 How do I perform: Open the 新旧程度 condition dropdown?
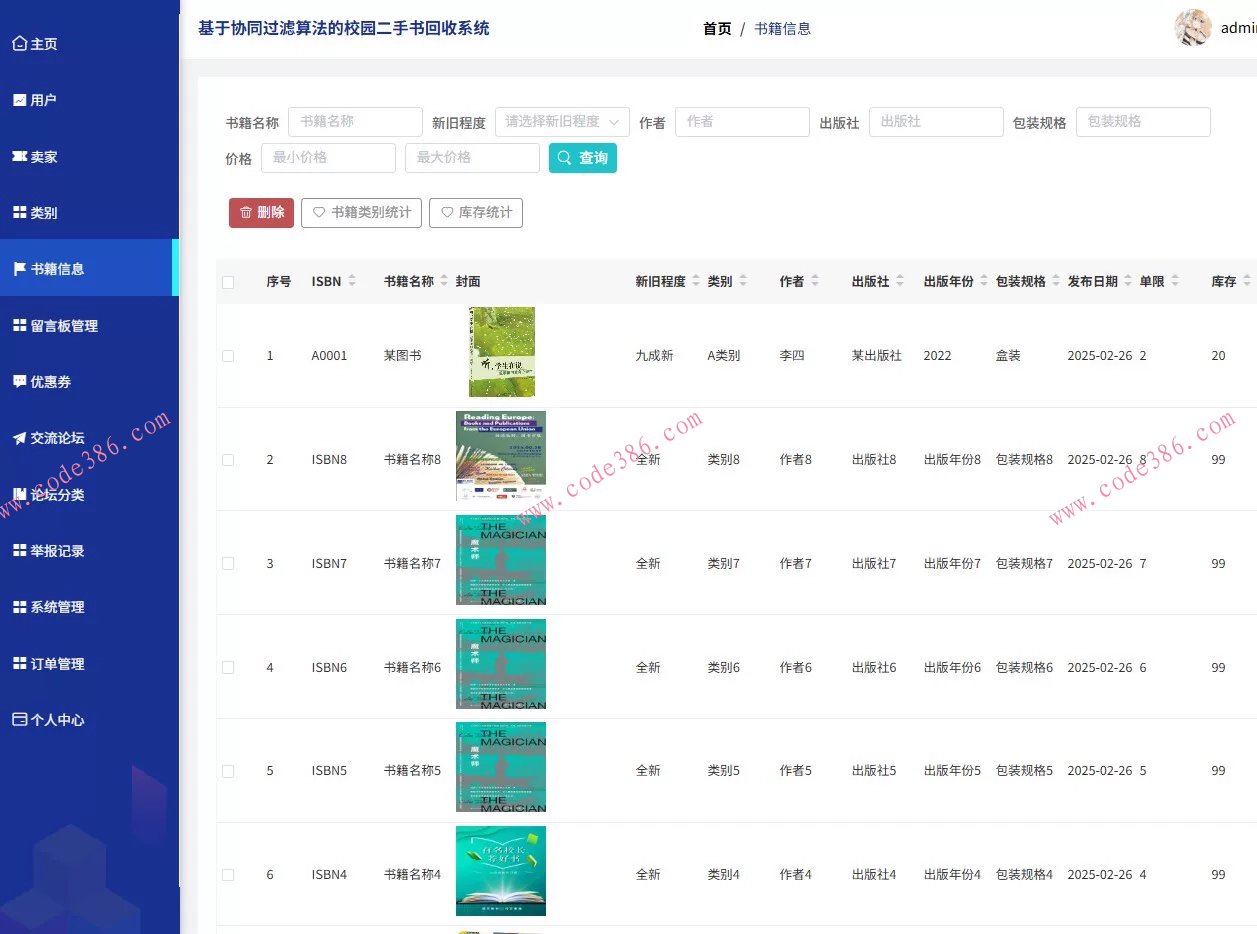pos(562,121)
